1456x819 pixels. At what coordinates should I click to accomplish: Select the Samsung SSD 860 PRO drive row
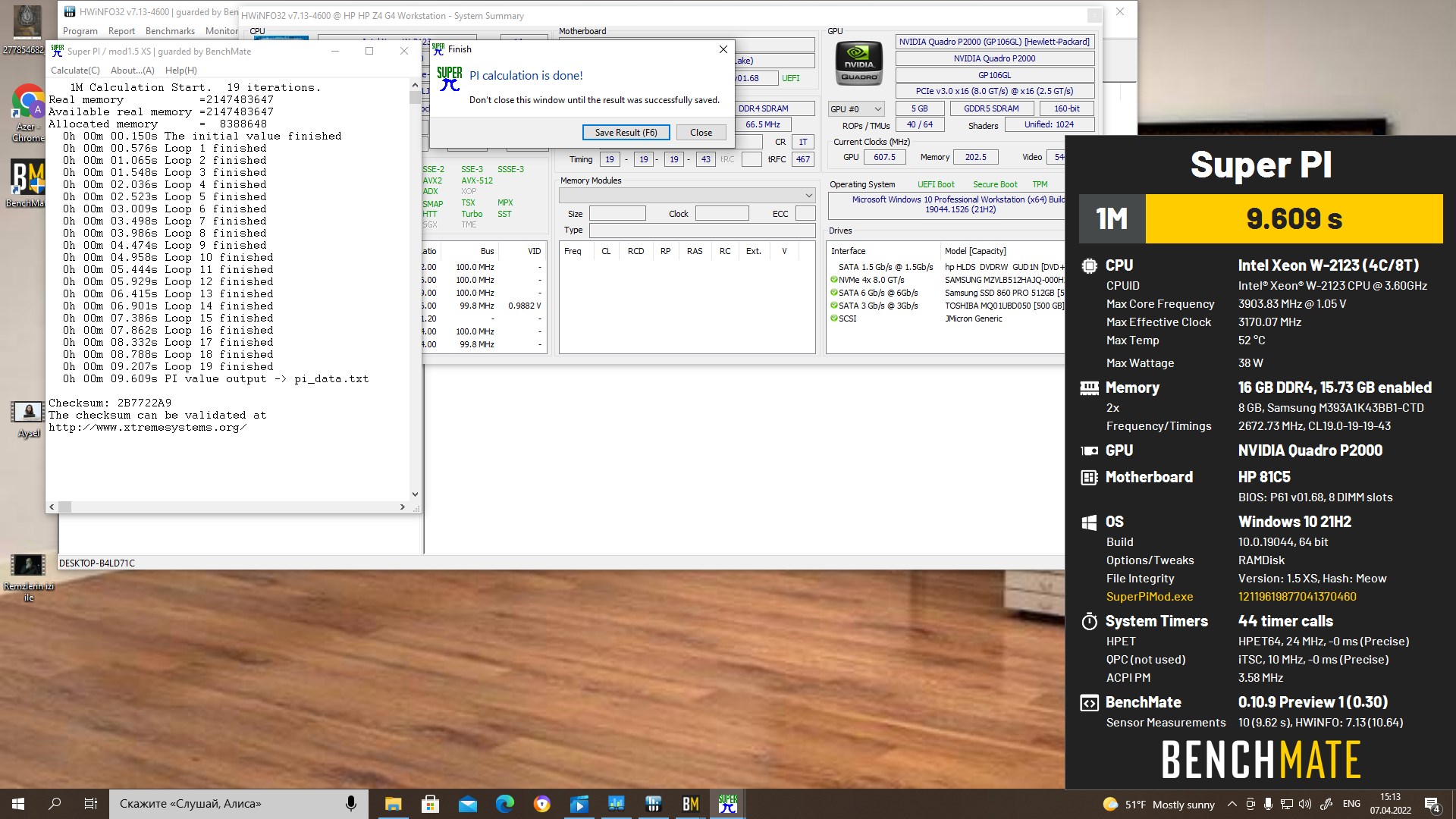coord(947,293)
